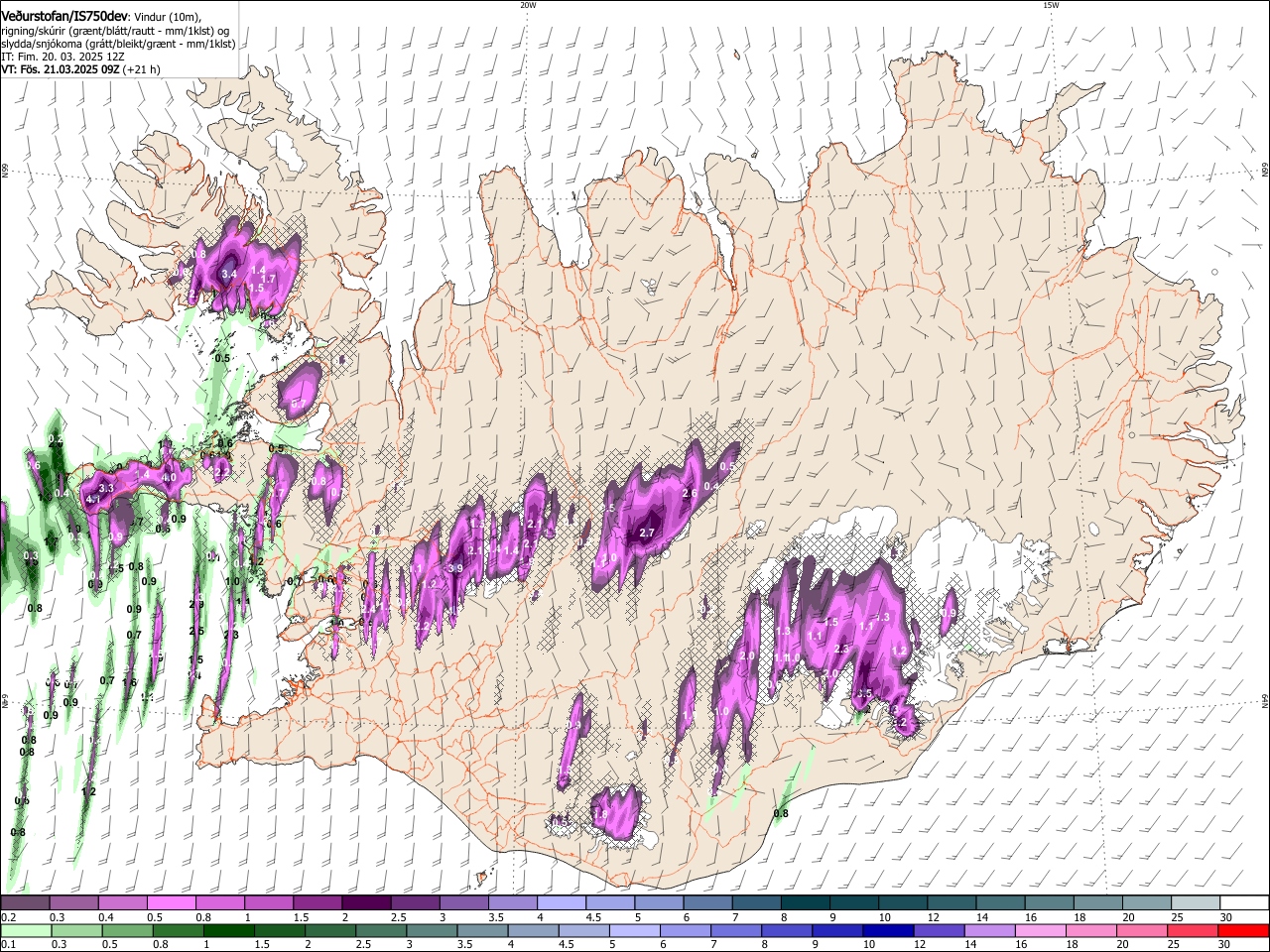
Task: Choose the darkest purple upper swatch at 2
Action: pos(365,902)
